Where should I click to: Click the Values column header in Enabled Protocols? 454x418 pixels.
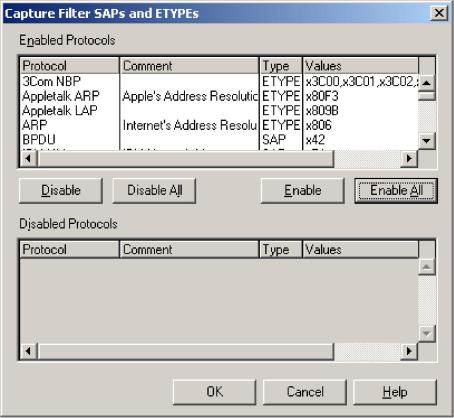(x=360, y=66)
